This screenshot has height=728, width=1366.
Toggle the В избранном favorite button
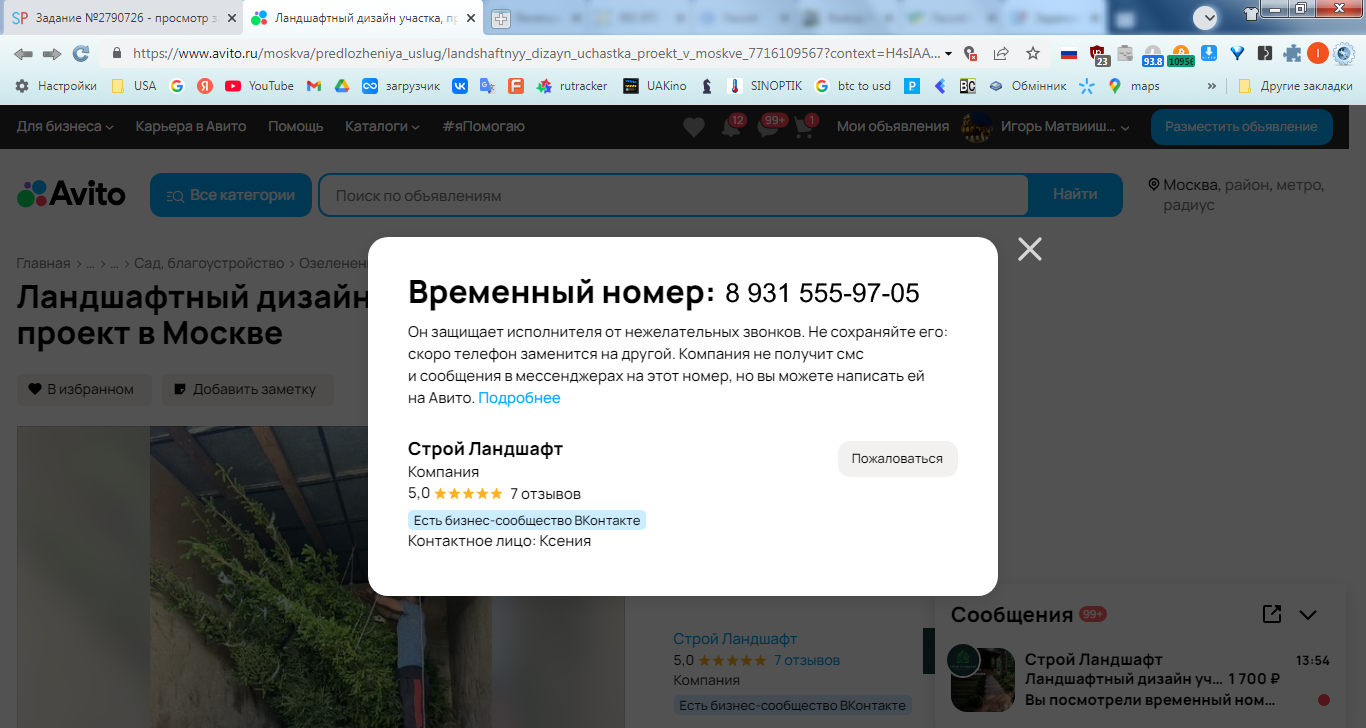[x=83, y=389]
